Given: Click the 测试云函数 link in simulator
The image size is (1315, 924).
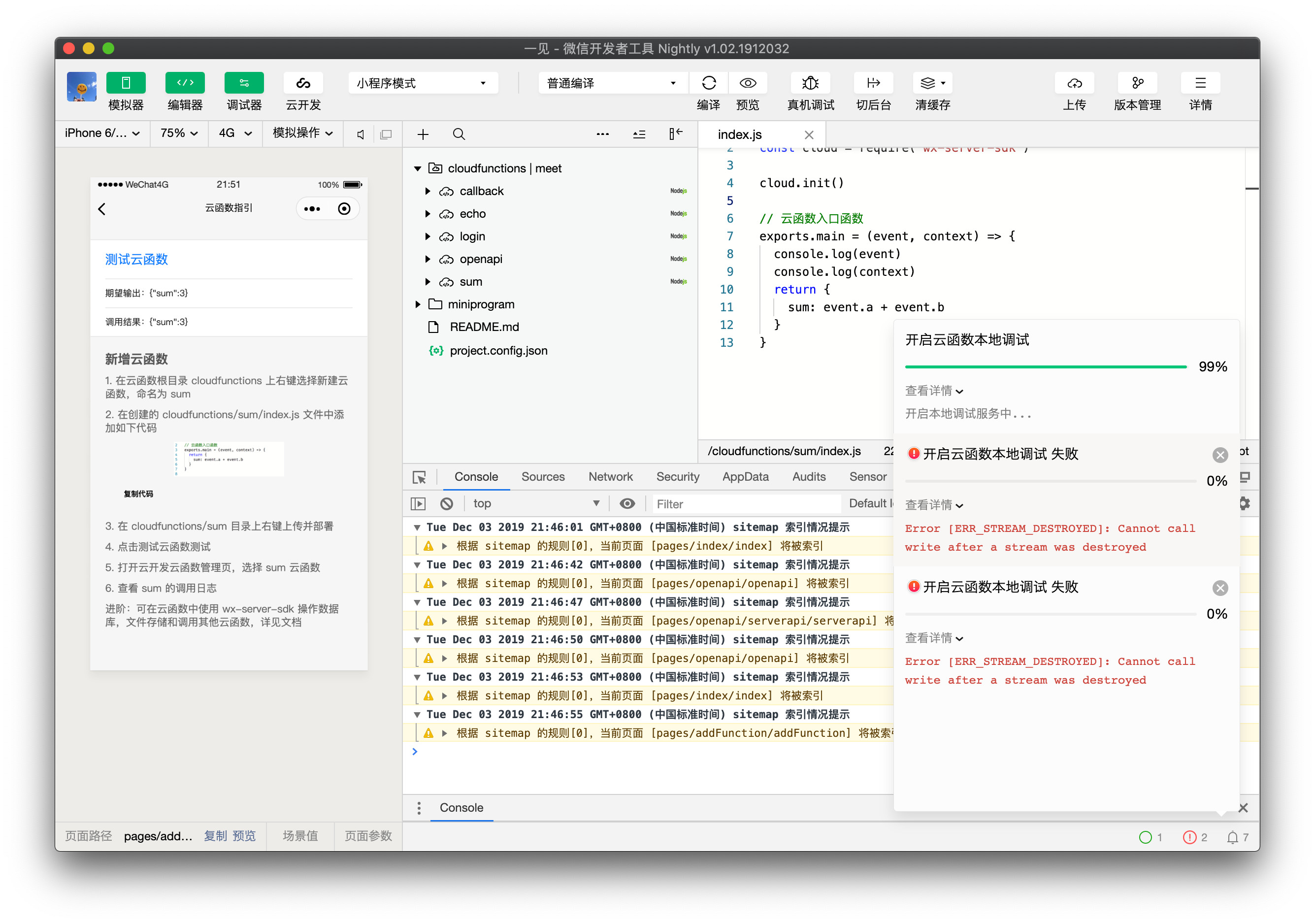Looking at the screenshot, I should click(136, 260).
